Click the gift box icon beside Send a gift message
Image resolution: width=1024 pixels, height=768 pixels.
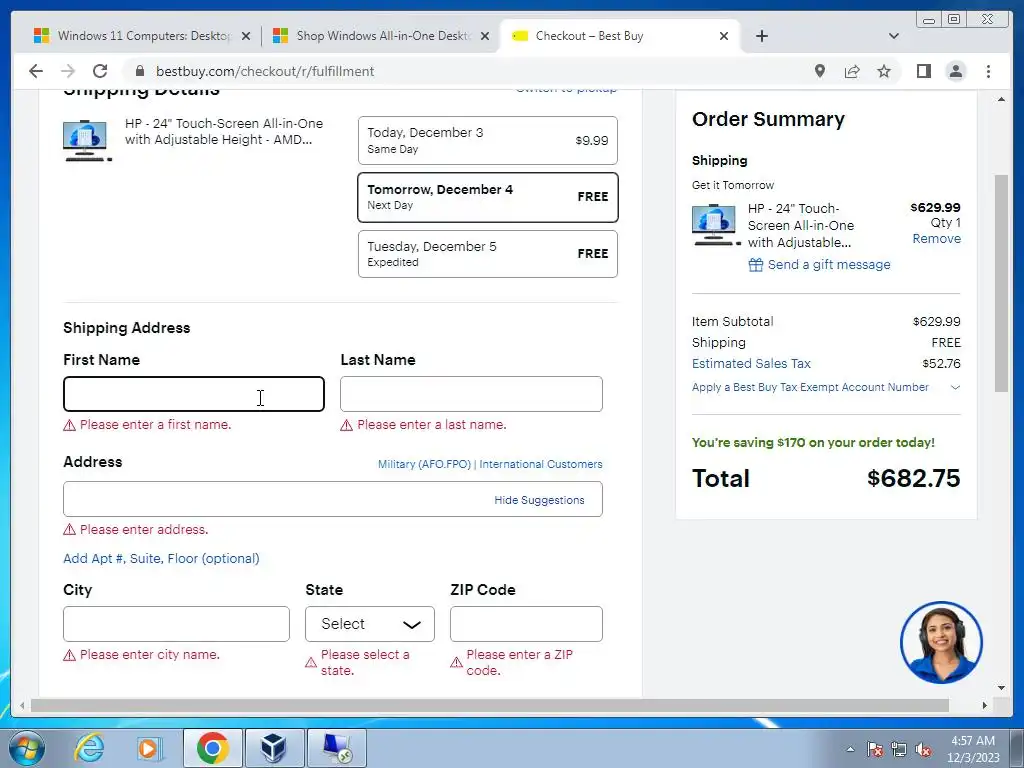[x=756, y=264]
